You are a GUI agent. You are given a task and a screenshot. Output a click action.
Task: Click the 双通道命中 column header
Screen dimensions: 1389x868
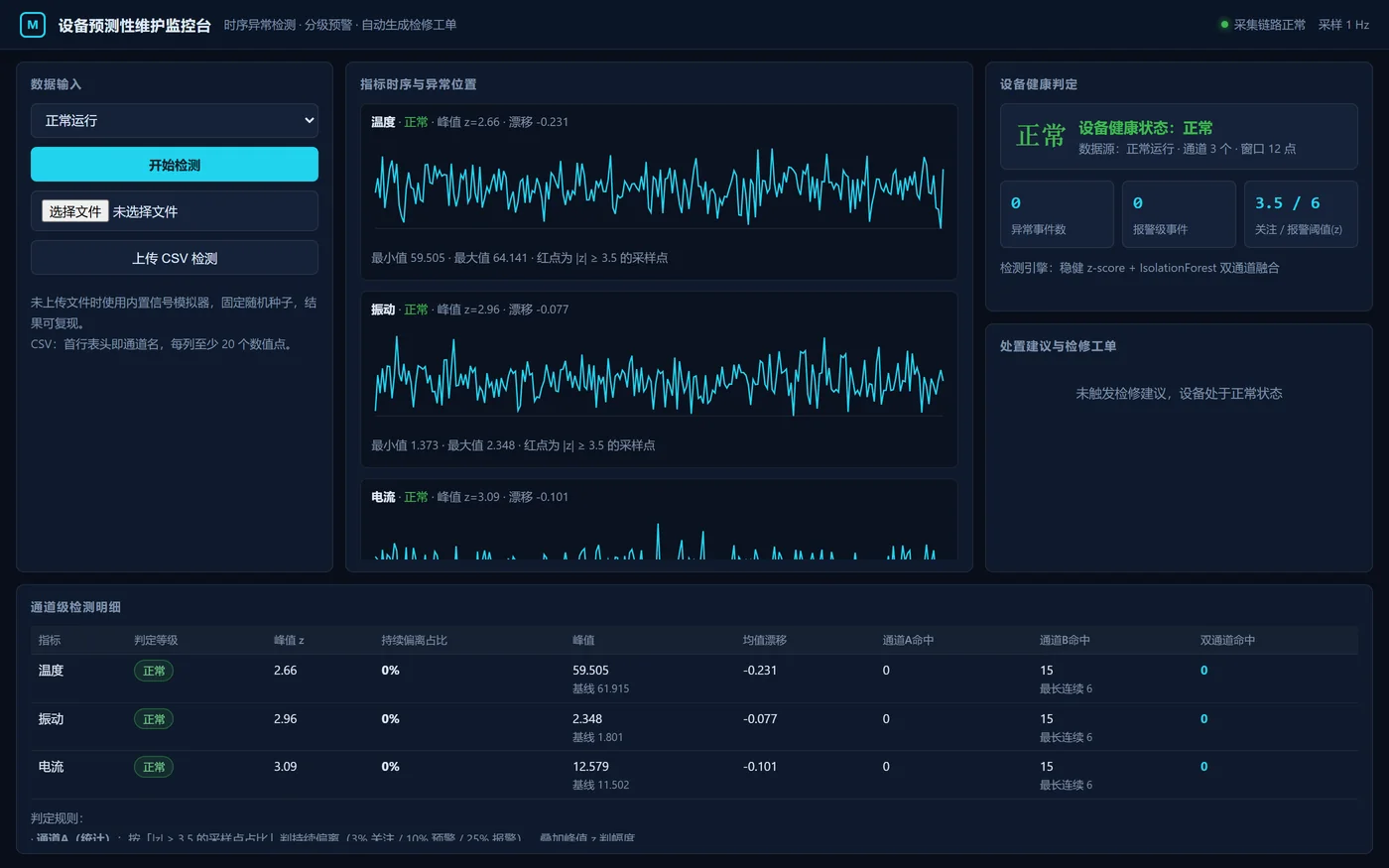(1227, 640)
